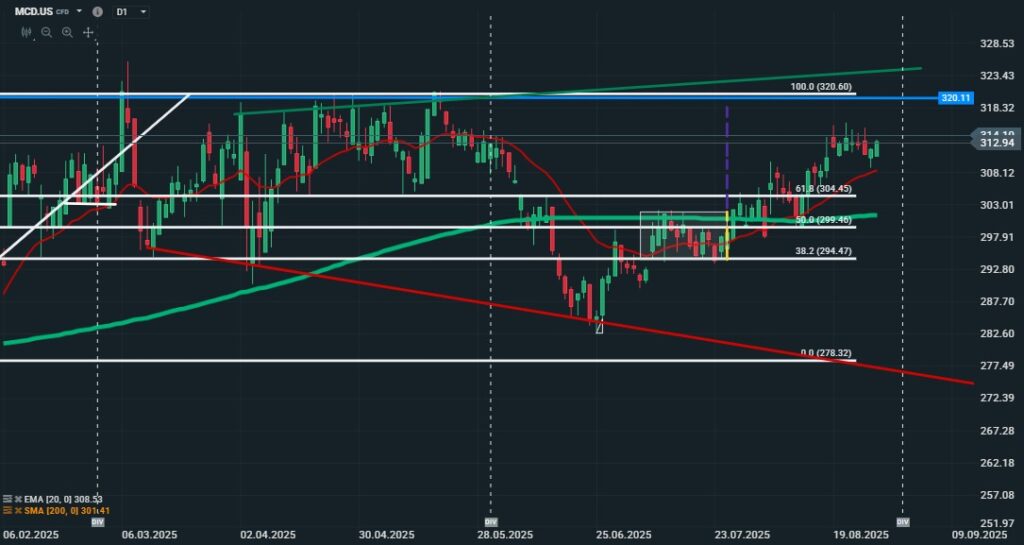Select the crosshair cursor tool
This screenshot has height=545, width=1024.
88,32
